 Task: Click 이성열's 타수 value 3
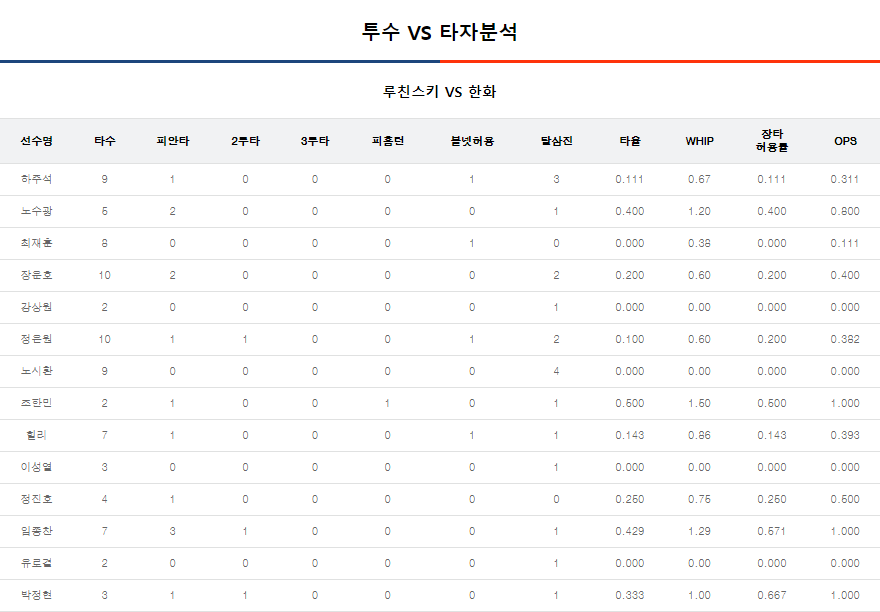(104, 467)
